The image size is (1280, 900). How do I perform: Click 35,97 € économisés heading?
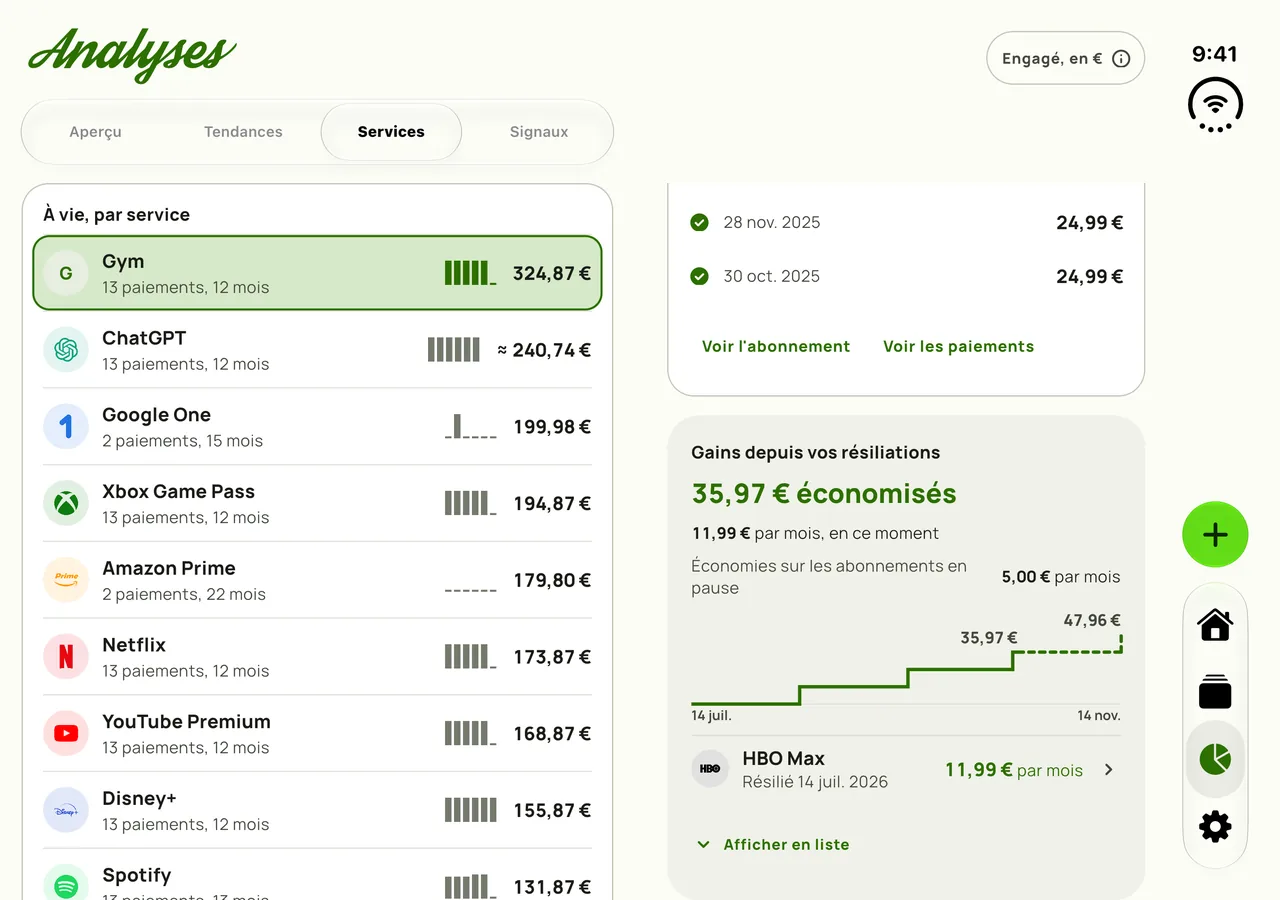[824, 494]
